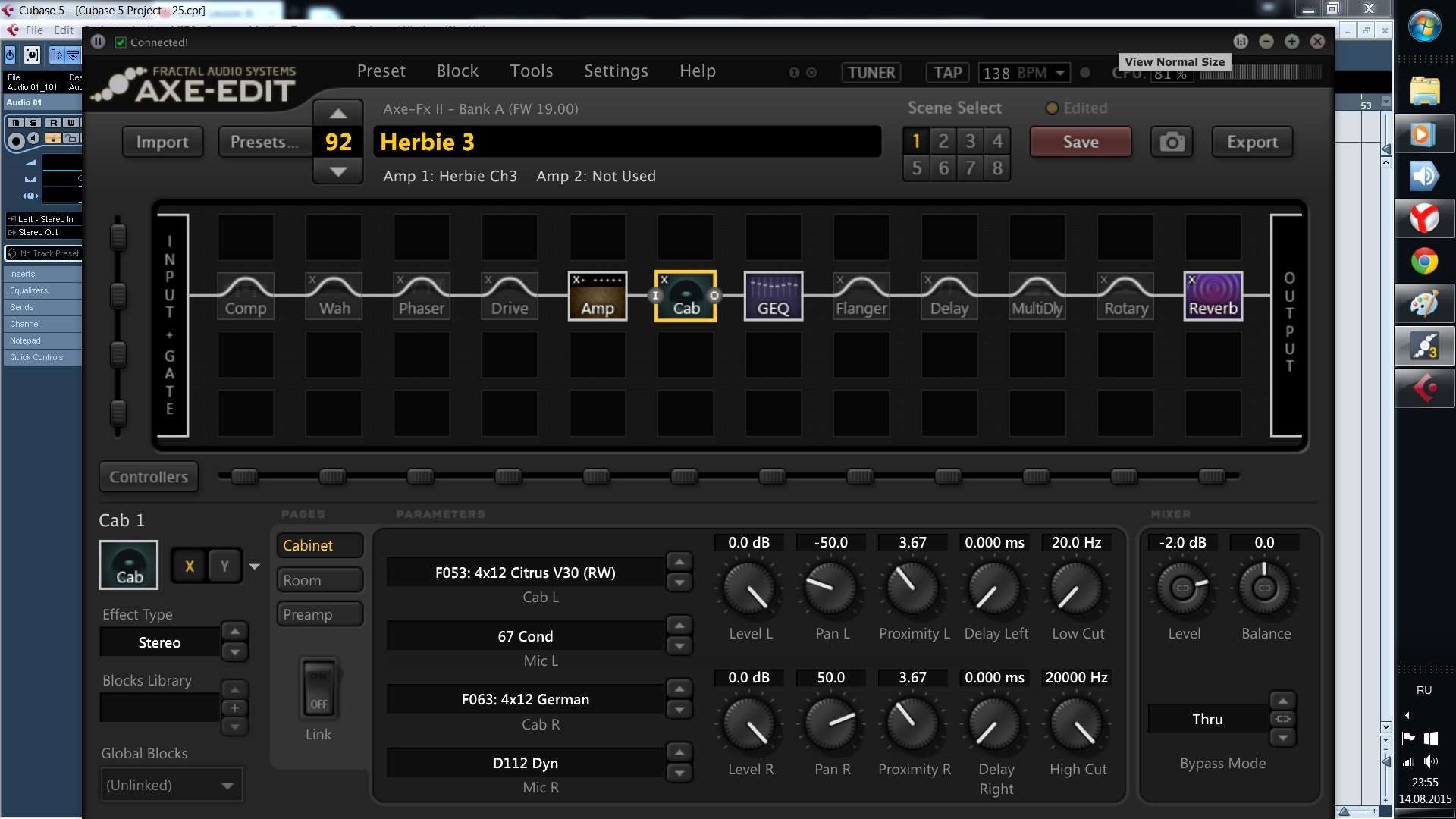The image size is (1456, 819).
Task: Select the MultiDly block in the grid
Action: pos(1037,296)
